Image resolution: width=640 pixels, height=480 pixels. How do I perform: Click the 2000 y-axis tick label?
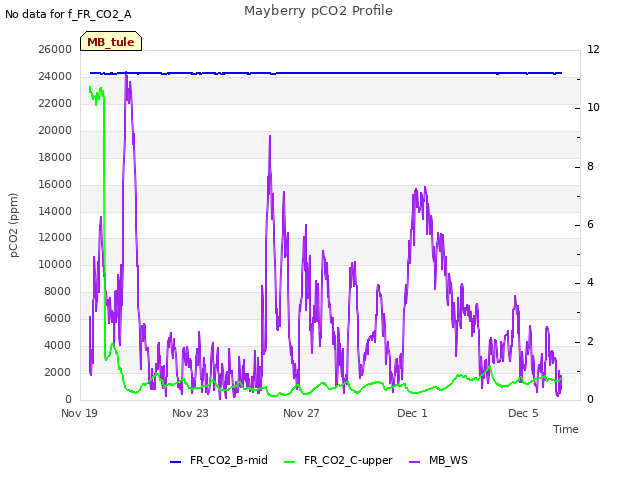coord(58,372)
